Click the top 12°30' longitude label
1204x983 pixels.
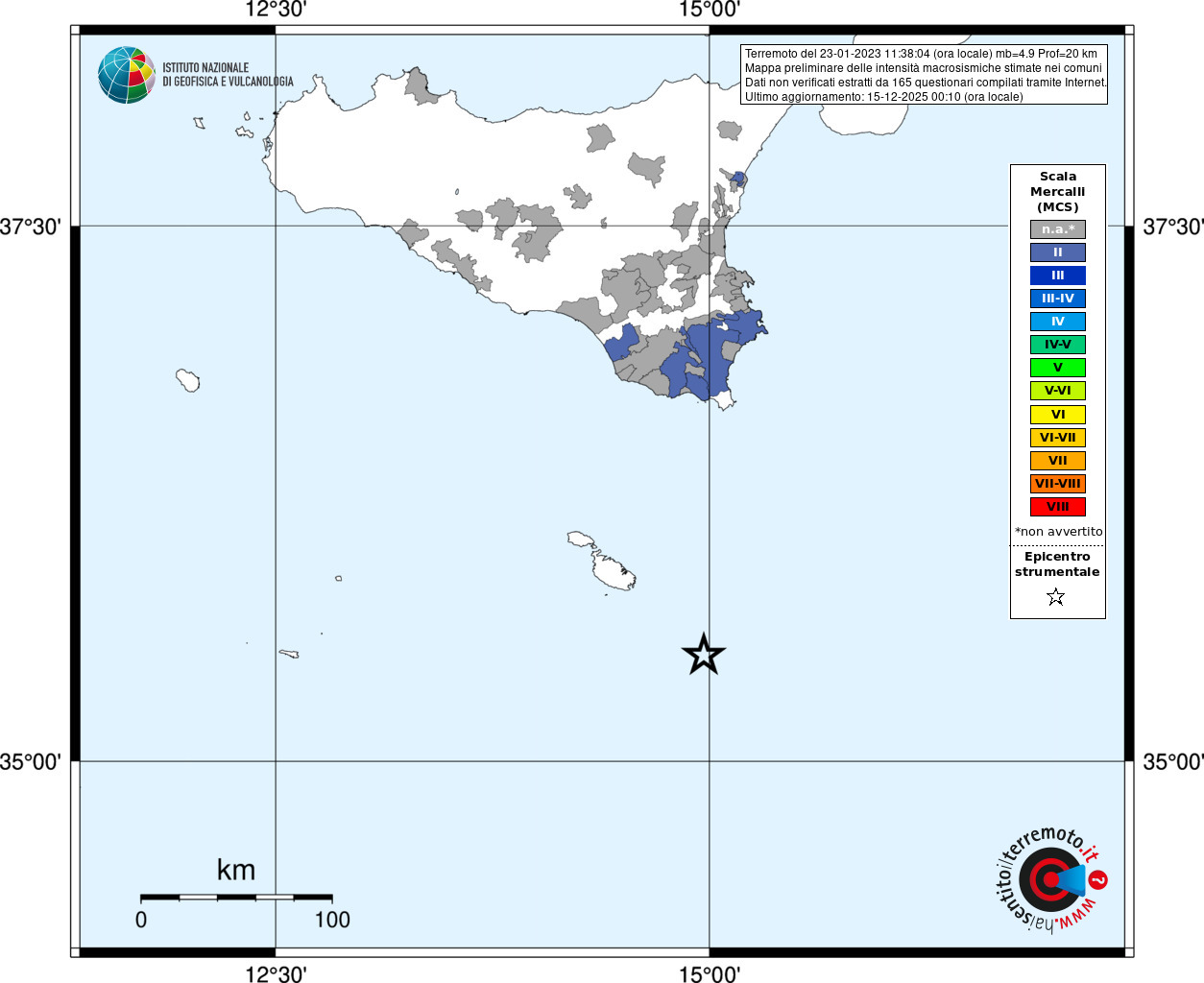click(276, 10)
